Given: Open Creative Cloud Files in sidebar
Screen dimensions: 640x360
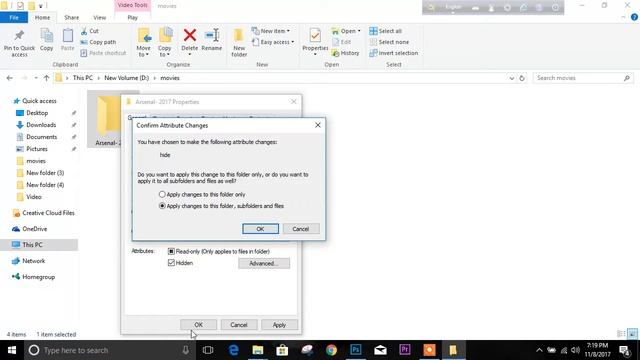Looking at the screenshot, I should tap(48, 213).
